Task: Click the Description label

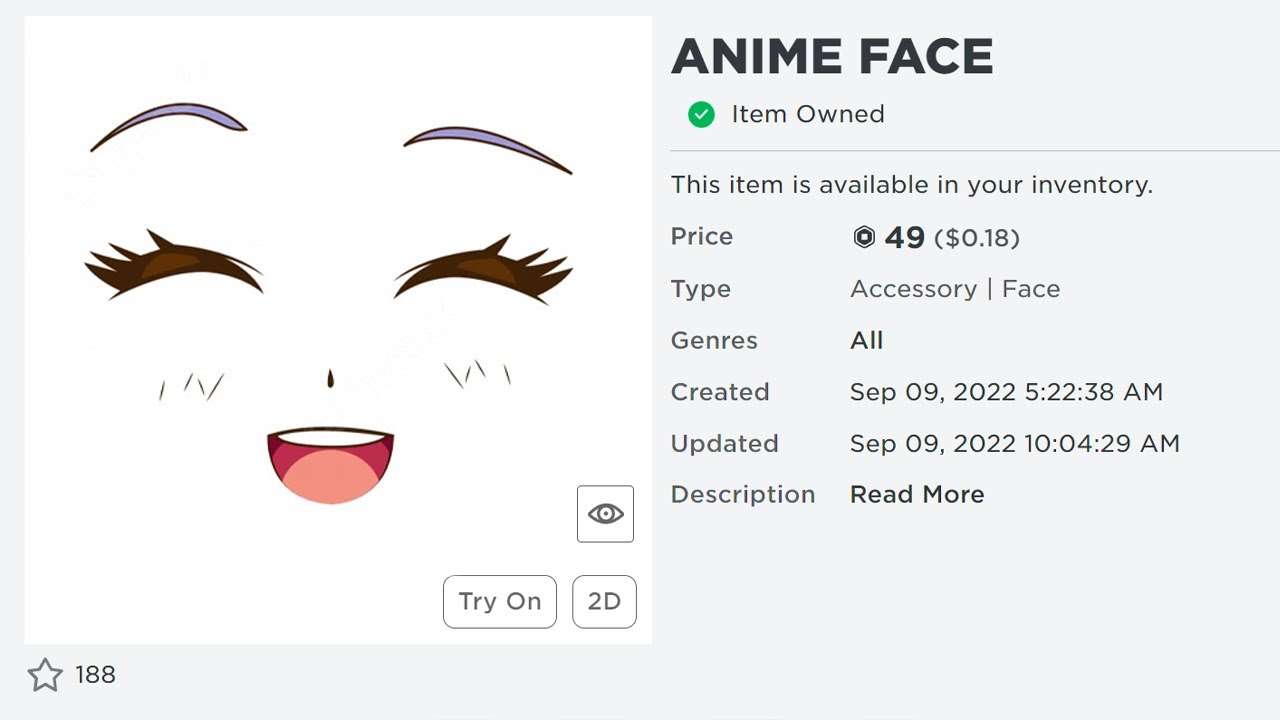Action: coord(743,494)
